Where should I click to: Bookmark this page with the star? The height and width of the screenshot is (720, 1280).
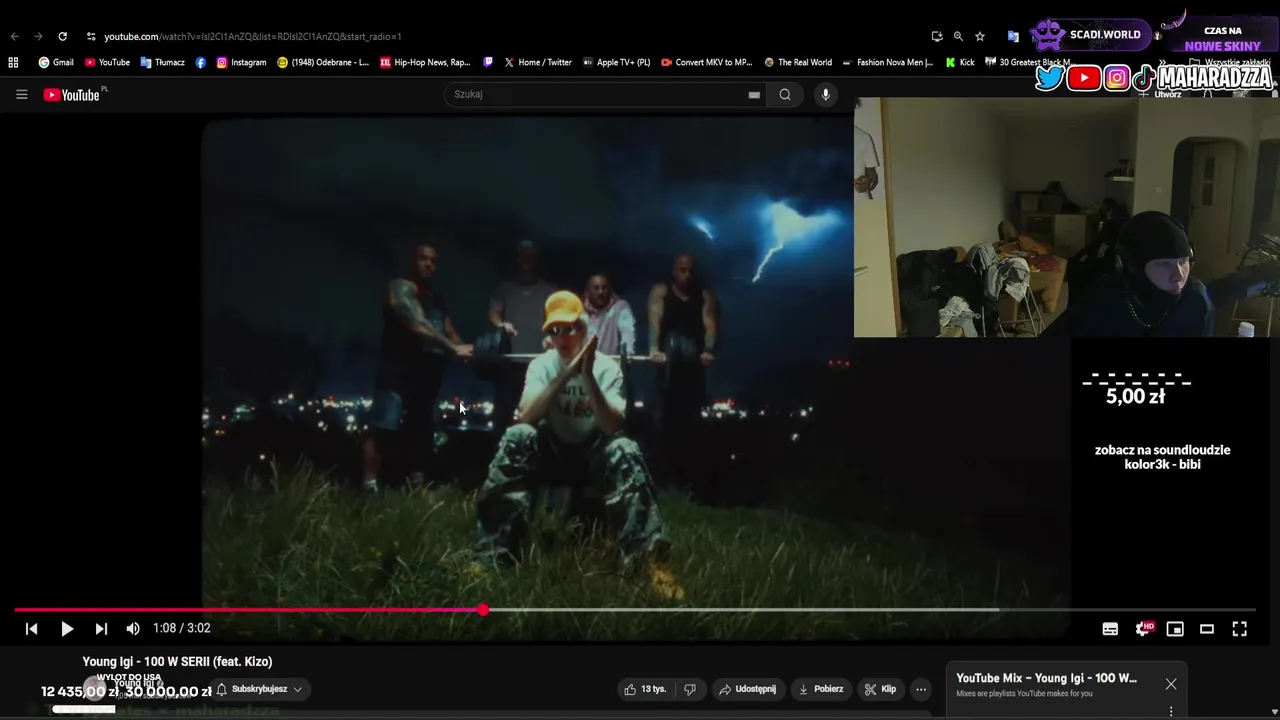(980, 36)
